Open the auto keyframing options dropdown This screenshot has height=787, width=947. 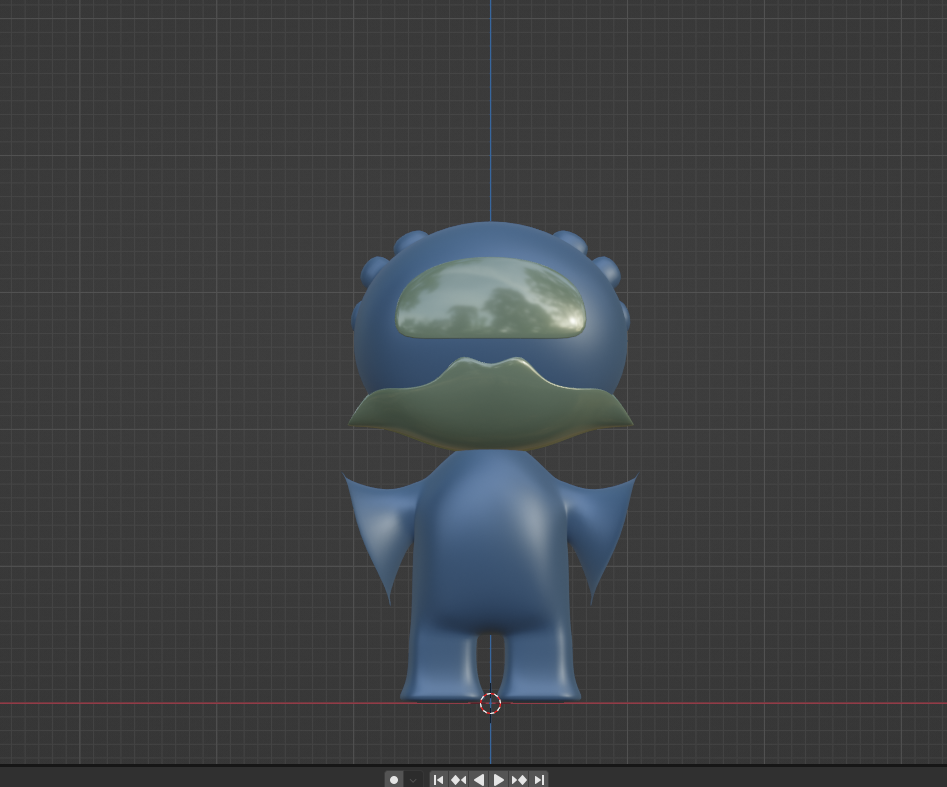[413, 779]
